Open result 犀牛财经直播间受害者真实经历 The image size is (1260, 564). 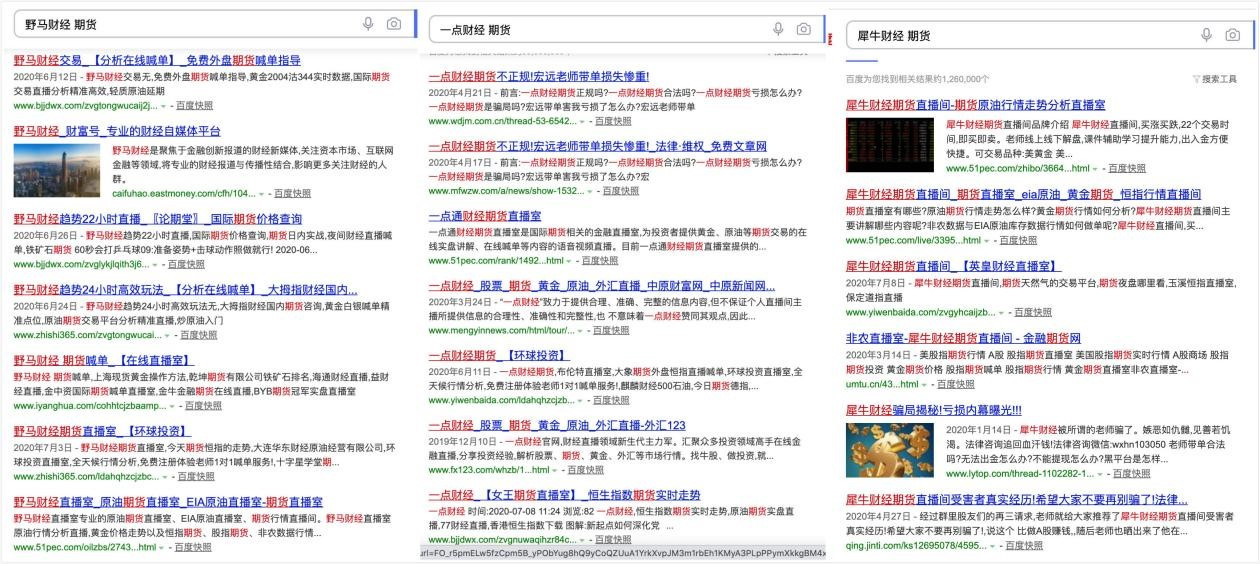[1017, 500]
